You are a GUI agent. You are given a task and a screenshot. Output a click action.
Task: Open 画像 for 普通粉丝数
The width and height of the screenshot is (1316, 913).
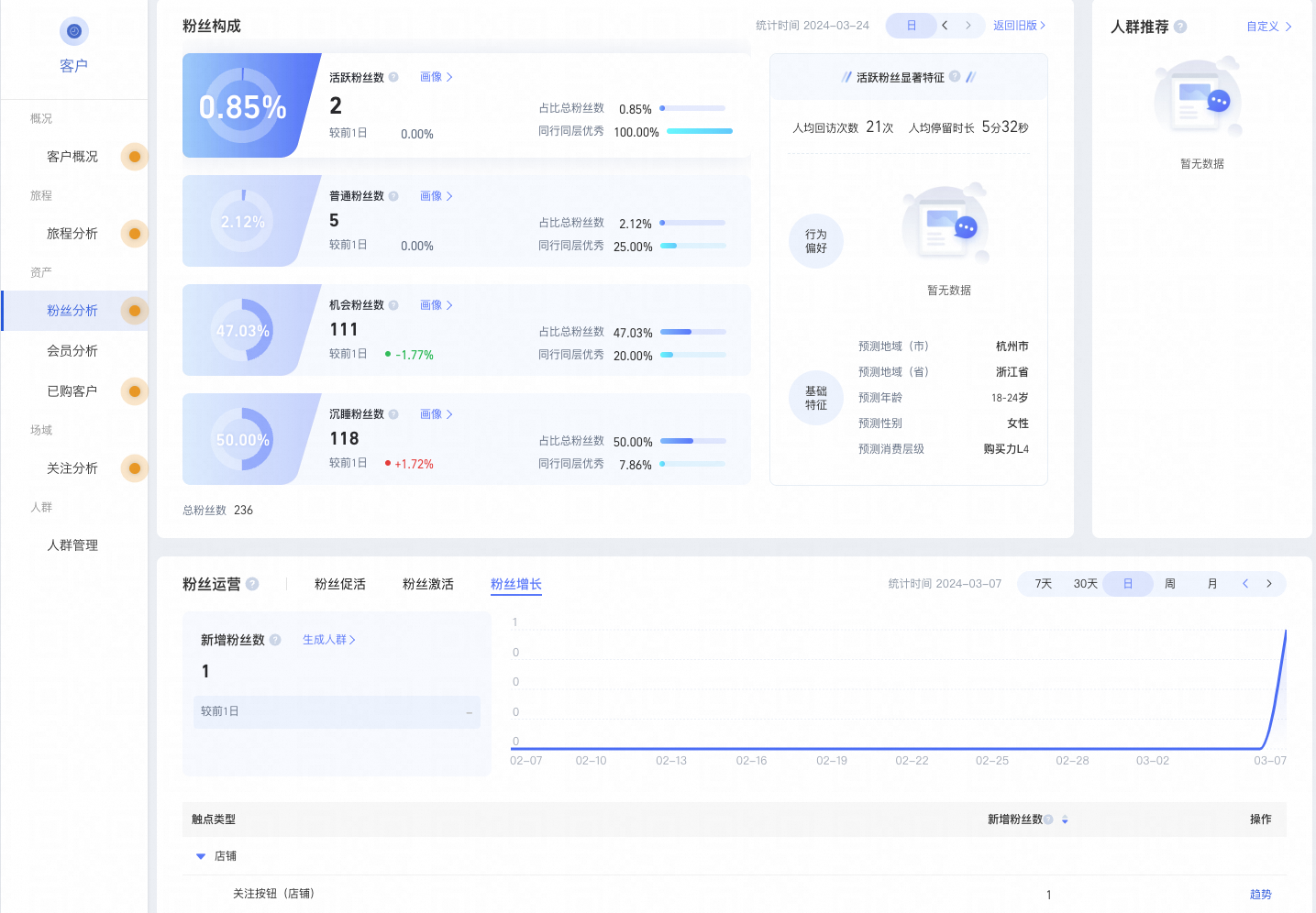coord(437,196)
